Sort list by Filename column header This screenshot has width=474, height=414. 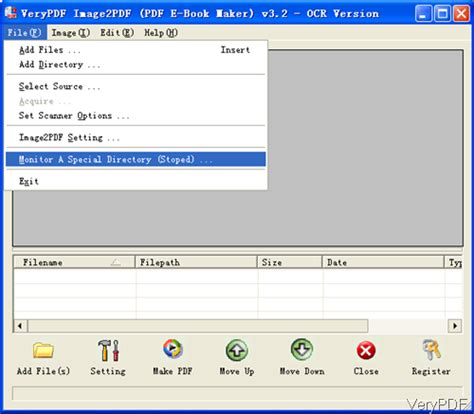pos(74,262)
